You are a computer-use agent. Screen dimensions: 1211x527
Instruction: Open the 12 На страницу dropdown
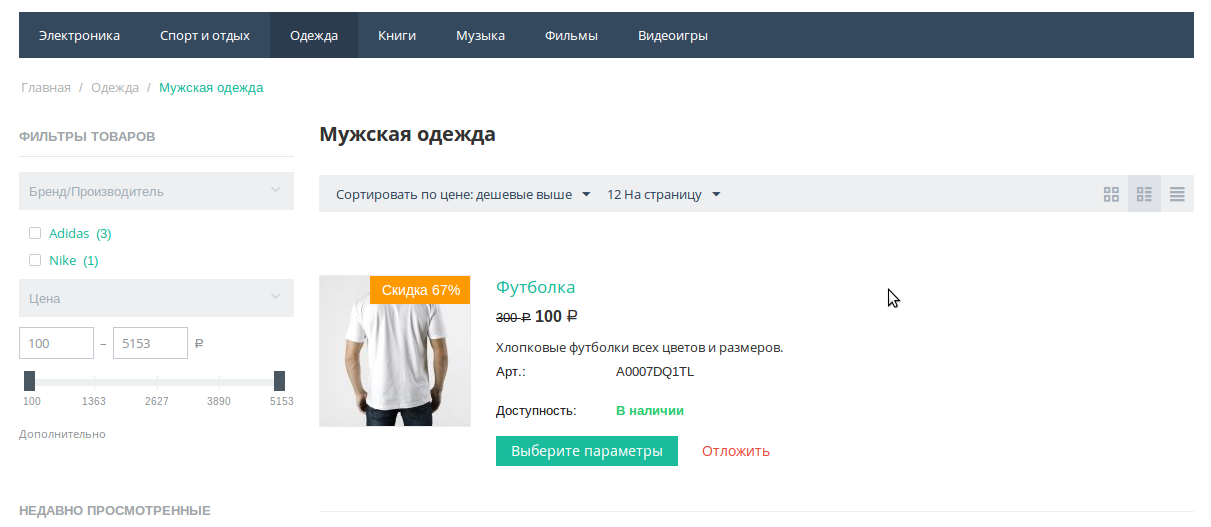pyautogui.click(x=663, y=194)
